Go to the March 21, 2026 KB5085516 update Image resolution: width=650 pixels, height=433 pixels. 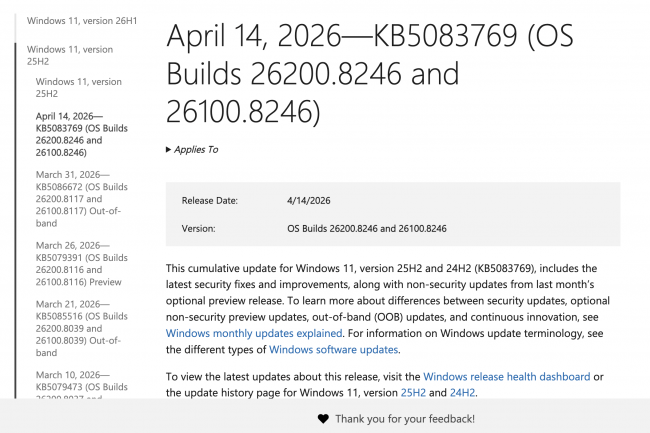[82, 326]
